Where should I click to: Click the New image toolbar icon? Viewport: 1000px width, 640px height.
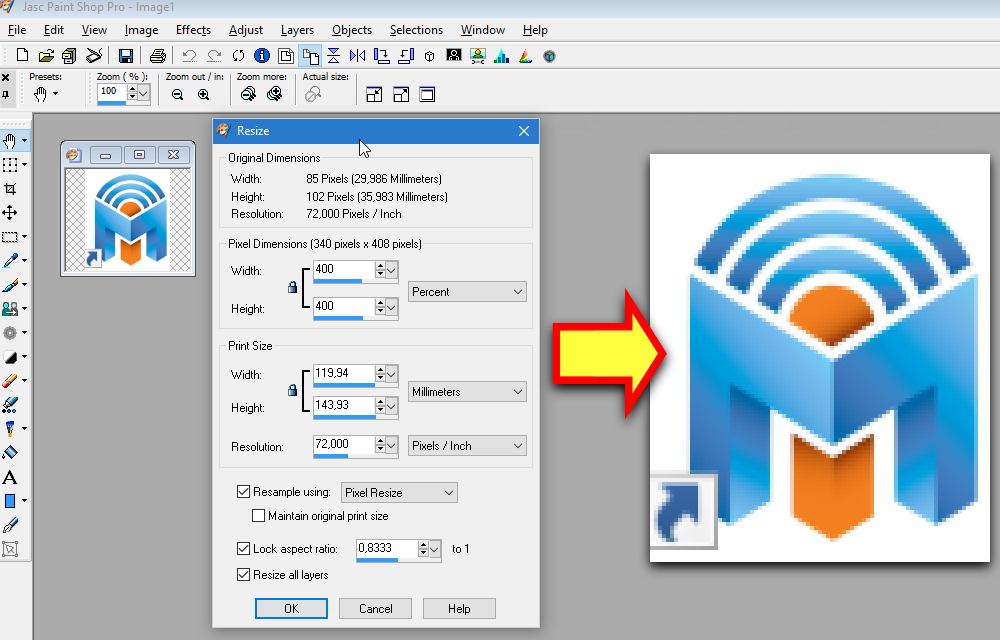tap(22, 55)
